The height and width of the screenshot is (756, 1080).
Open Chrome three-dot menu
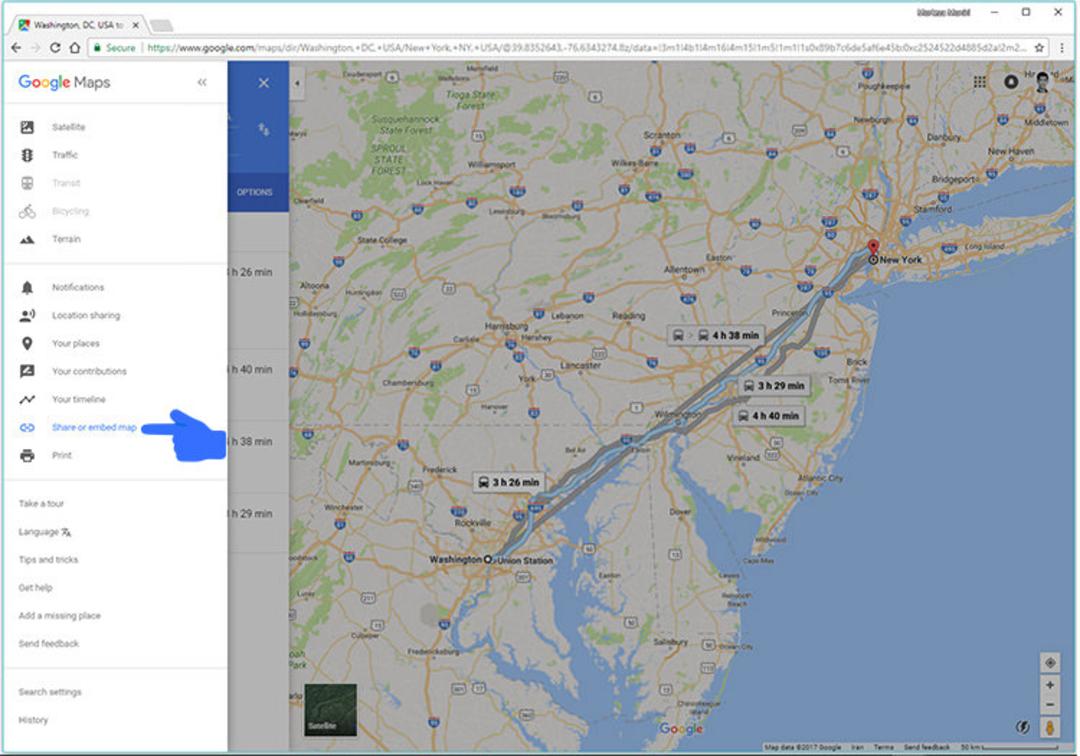coord(1061,48)
